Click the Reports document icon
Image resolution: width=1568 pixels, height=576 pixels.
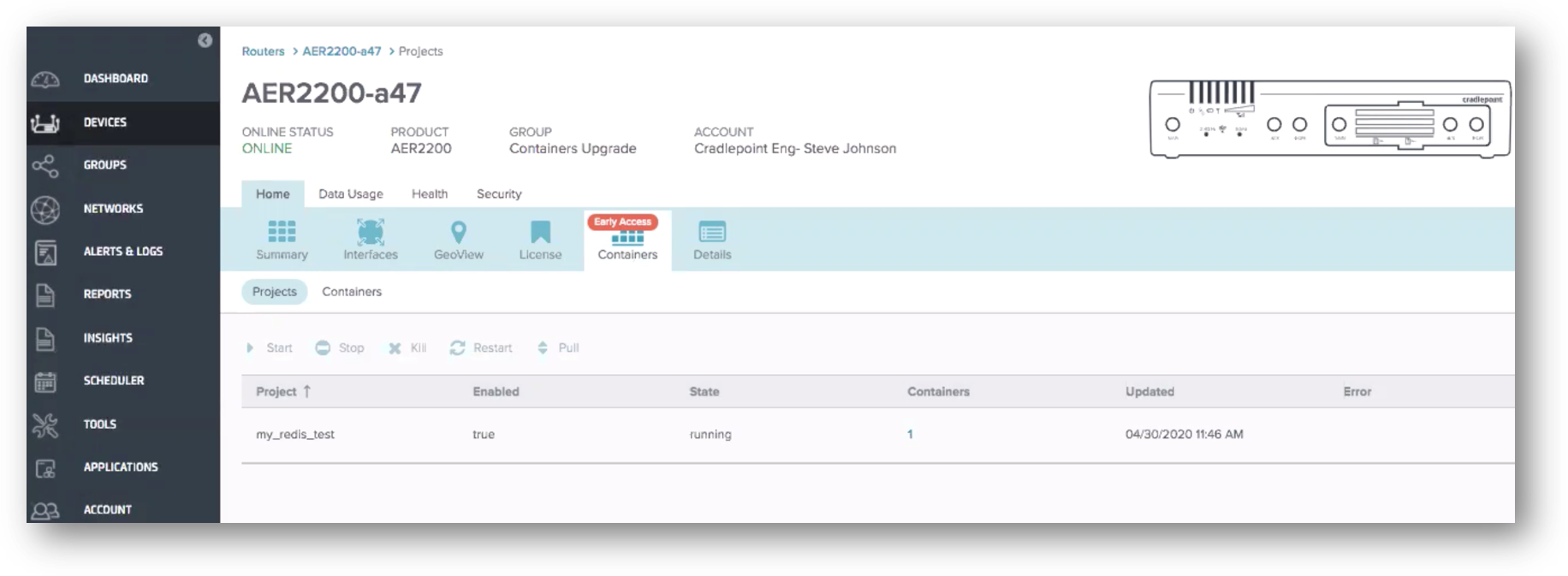click(45, 294)
